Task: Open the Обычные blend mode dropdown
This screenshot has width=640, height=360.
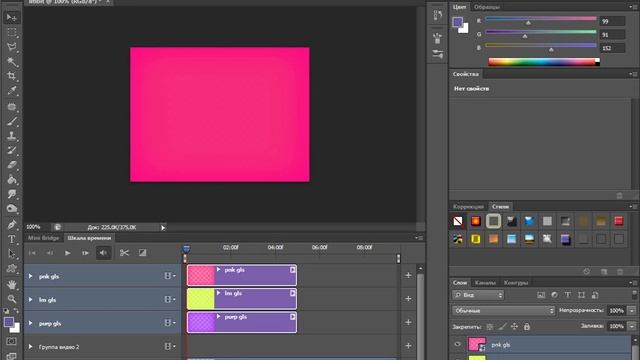Action: pyautogui.click(x=504, y=311)
